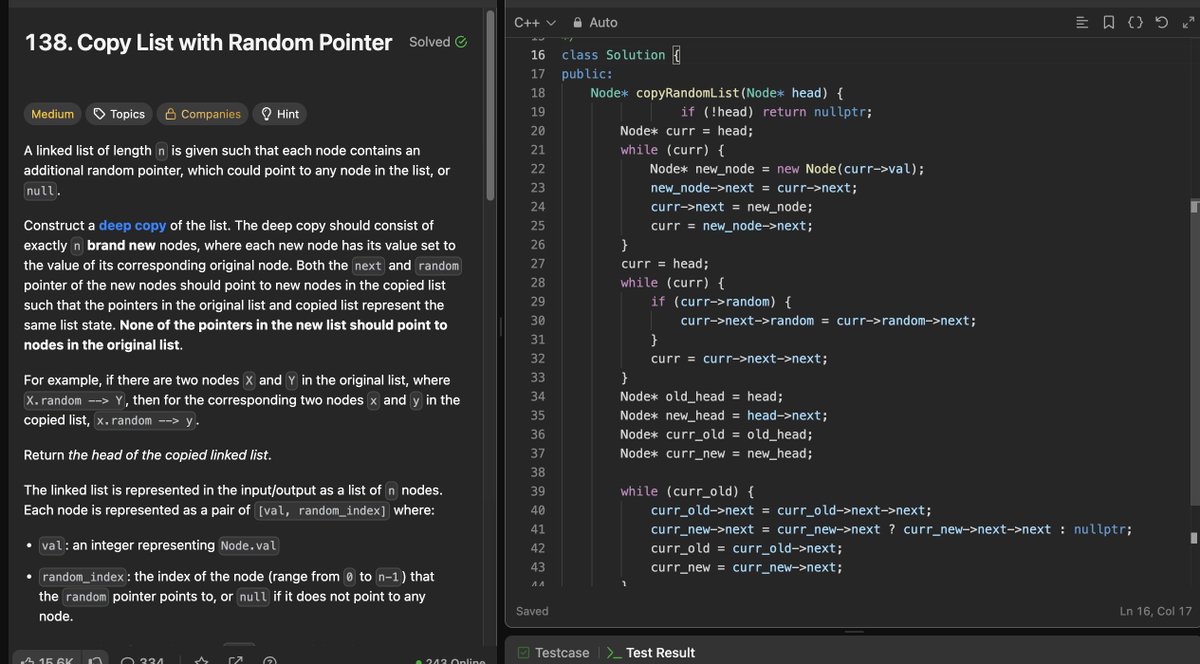
Task: Click the code line "class Solution {"
Action: coord(621,55)
